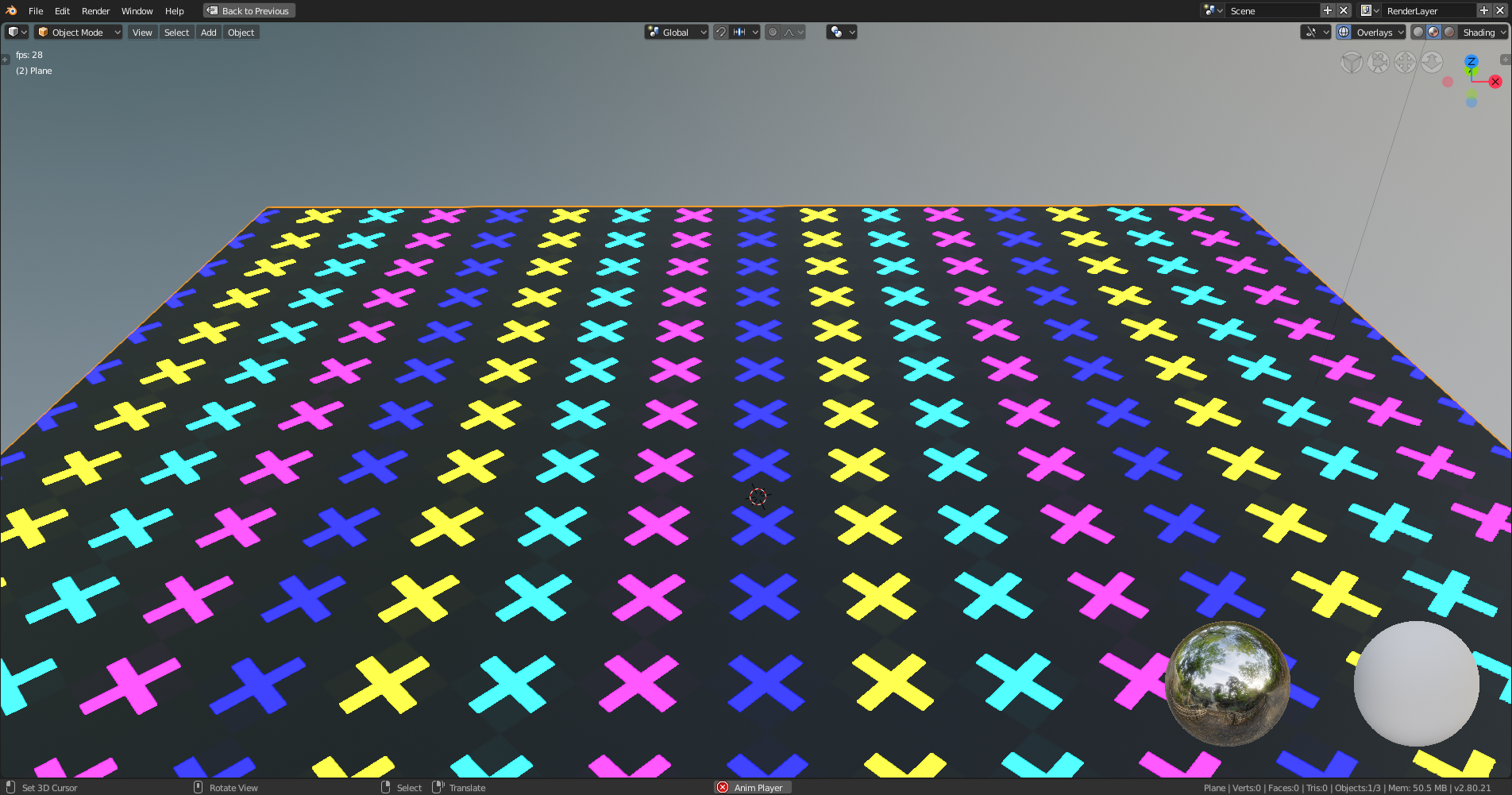Screen dimensions: 1512x795
Task: Switch to Solid shading mode
Action: coord(1418,33)
